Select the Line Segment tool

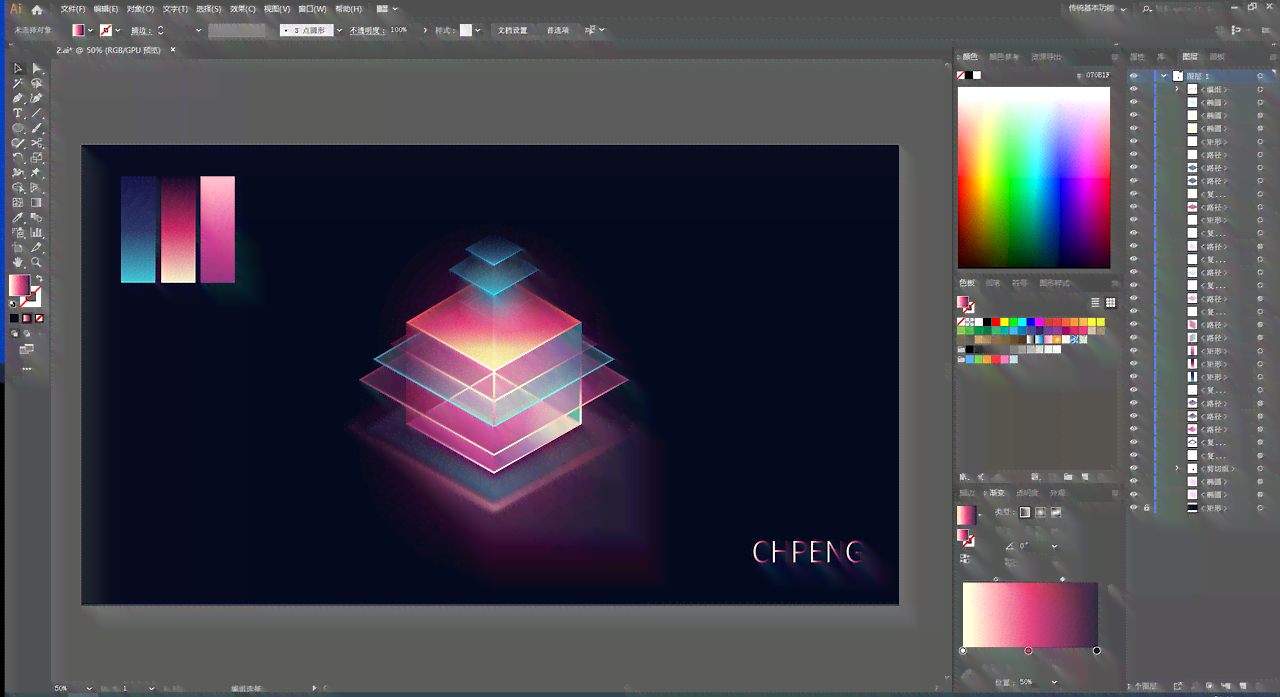[37, 114]
